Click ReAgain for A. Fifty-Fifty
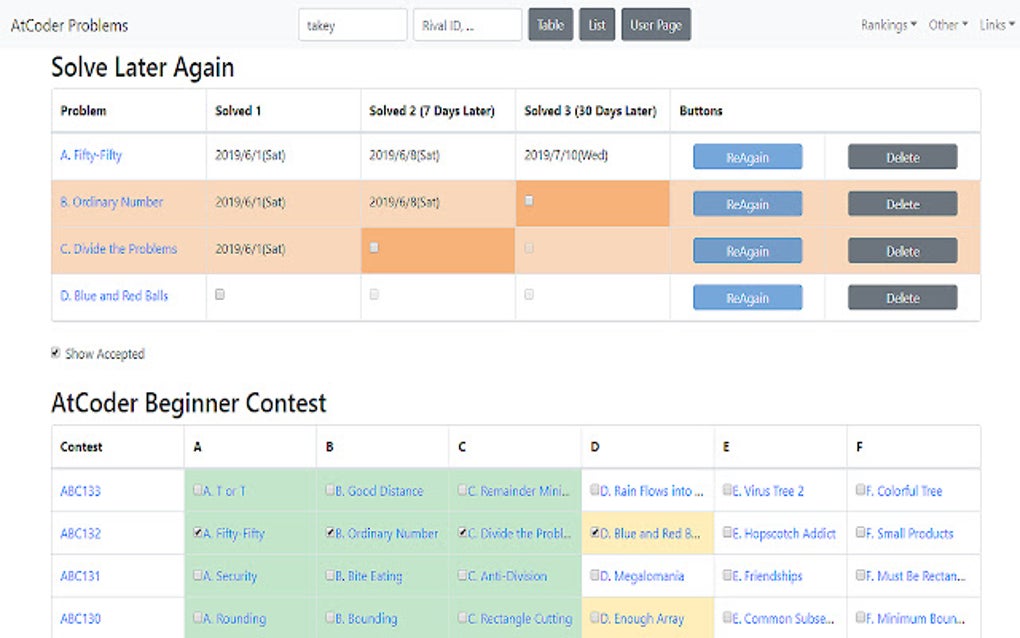The width and height of the screenshot is (1020, 638). pos(747,157)
